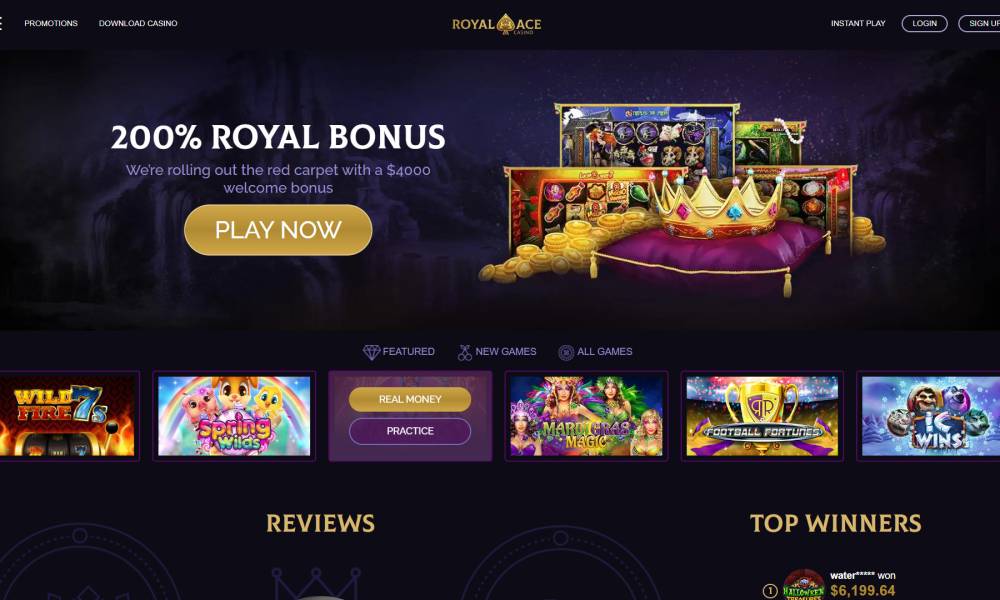Screen dimensions: 1000x600
Task: Open Football Fortunes game thumbnail
Action: point(762,416)
